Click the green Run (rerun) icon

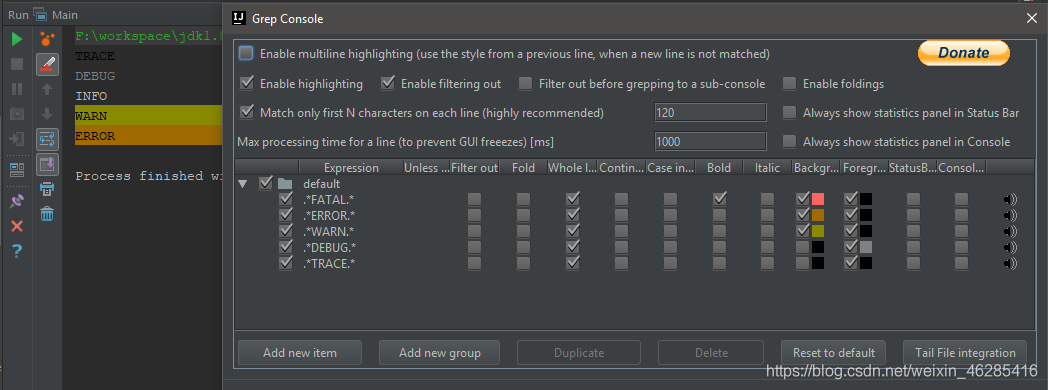pos(17,39)
